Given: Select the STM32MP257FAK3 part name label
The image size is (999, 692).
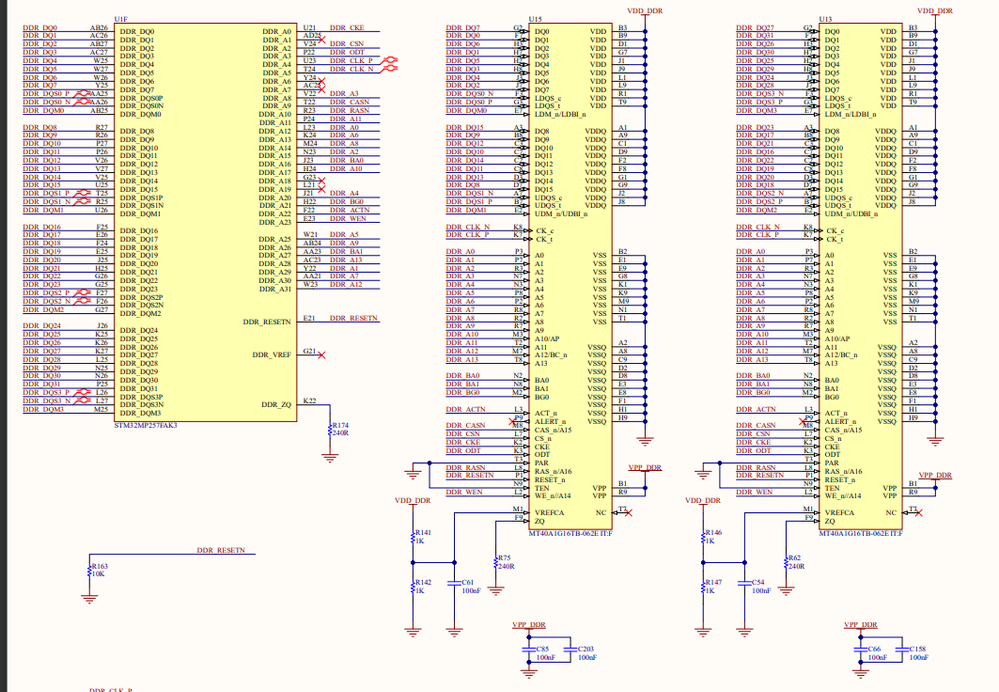Looking at the screenshot, I should pyautogui.click(x=145, y=425).
